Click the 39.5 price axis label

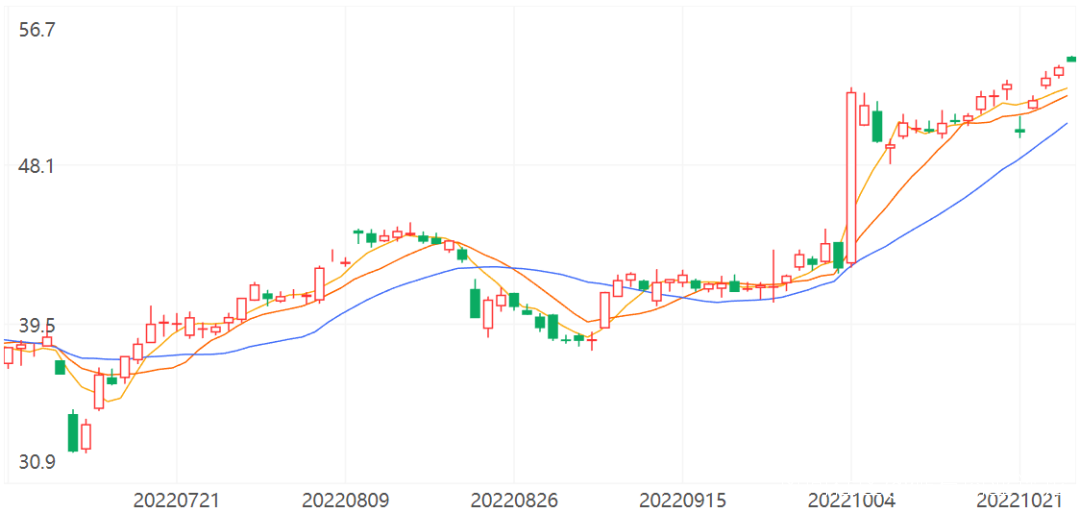36,324
